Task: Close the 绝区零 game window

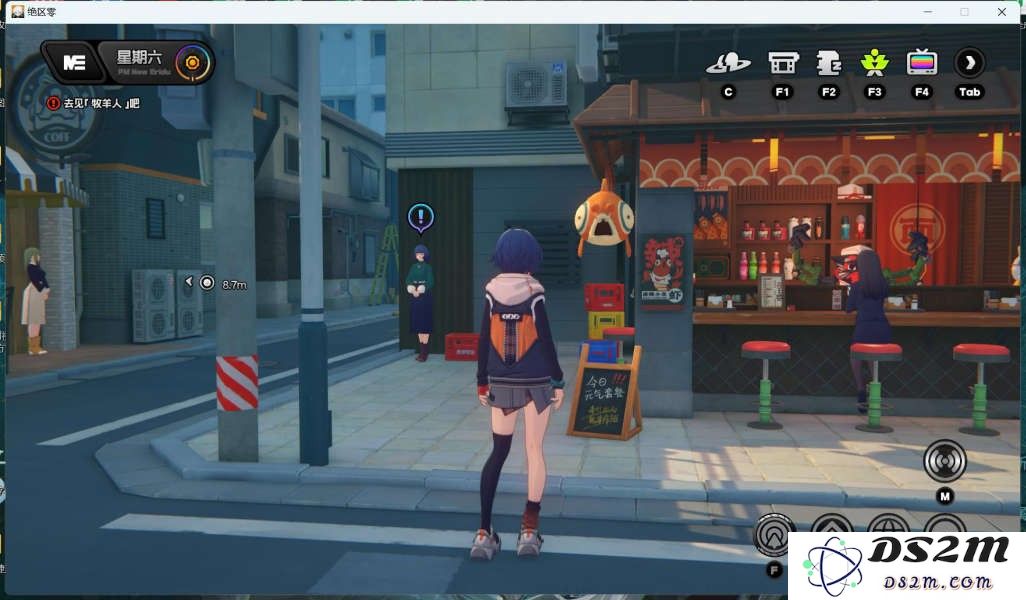Action: click(1002, 12)
